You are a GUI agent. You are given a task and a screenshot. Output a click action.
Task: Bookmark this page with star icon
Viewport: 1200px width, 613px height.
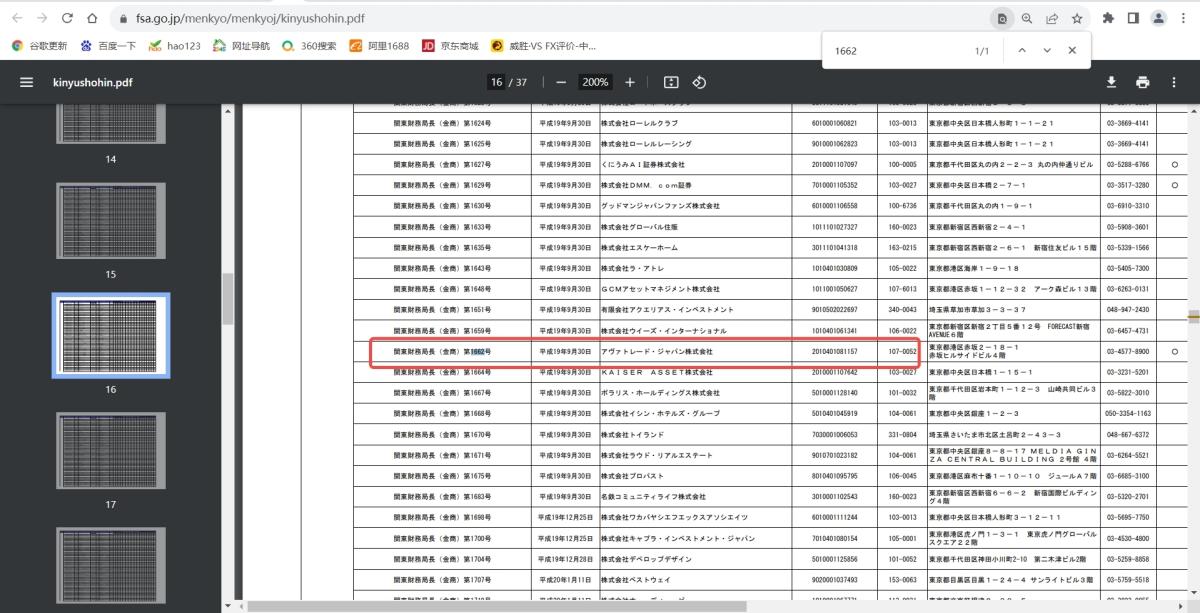tap(1077, 18)
